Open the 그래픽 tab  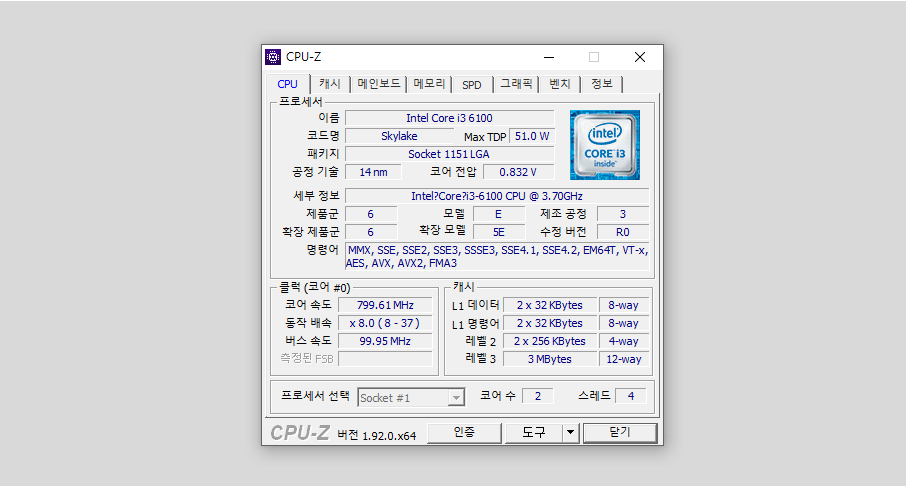click(516, 84)
